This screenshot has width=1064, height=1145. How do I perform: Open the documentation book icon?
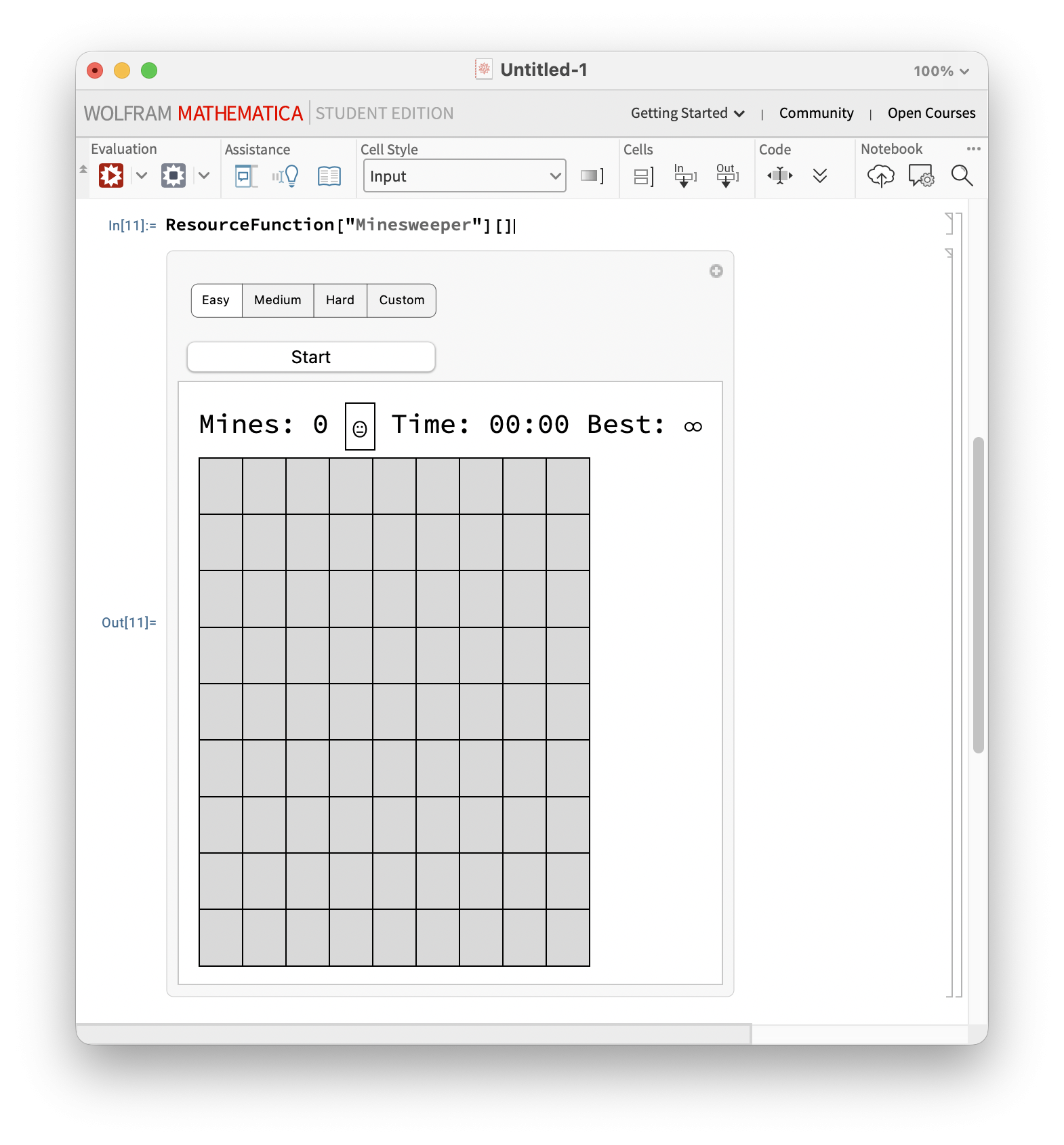(329, 177)
